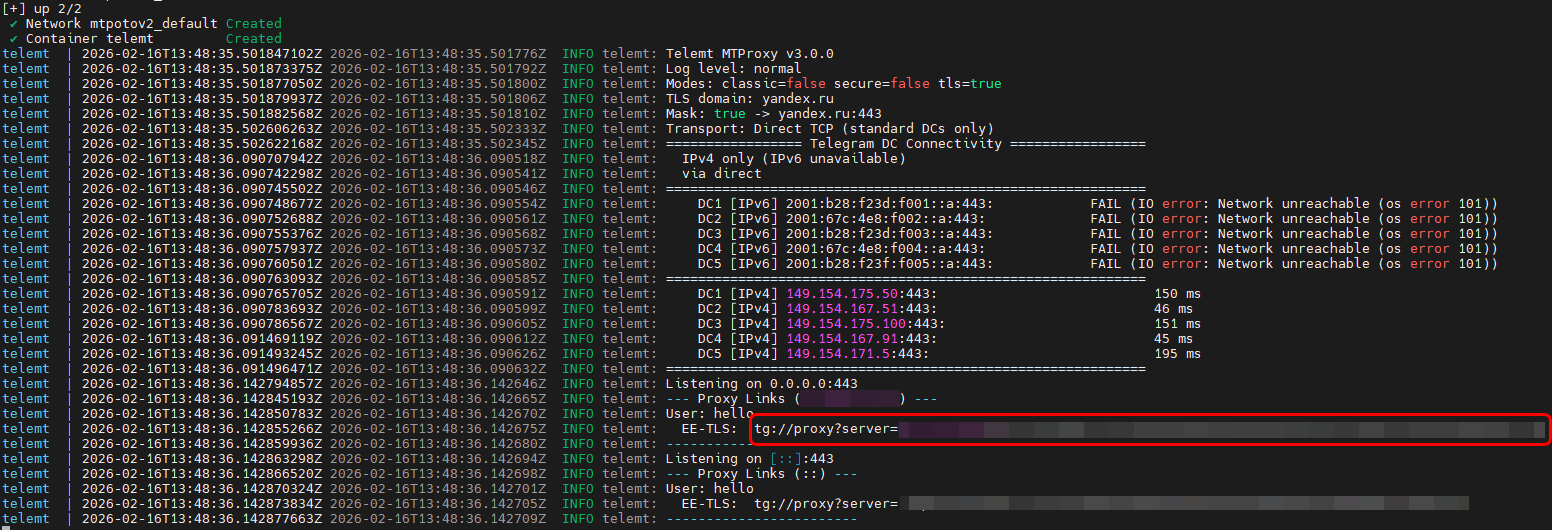
Task: Select the Telemt MTProxy v3.0.0 text
Action: pyautogui.click(x=749, y=54)
